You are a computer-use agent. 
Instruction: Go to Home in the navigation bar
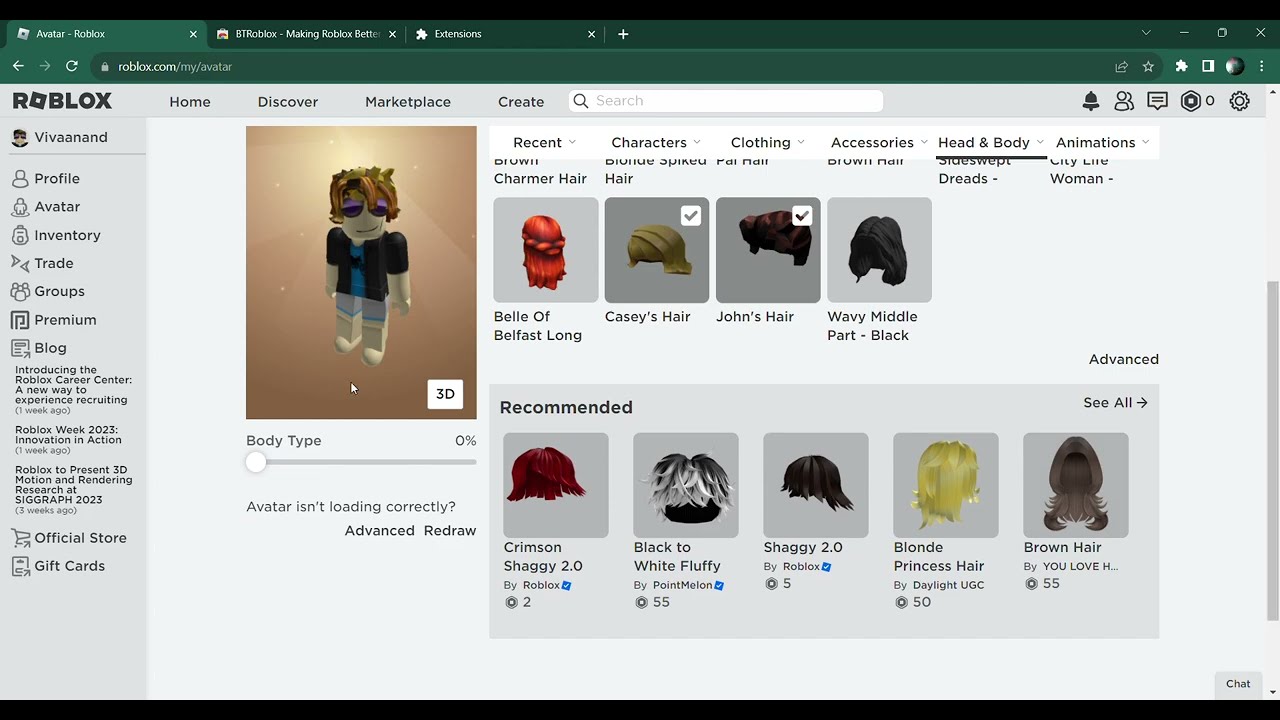pyautogui.click(x=190, y=102)
